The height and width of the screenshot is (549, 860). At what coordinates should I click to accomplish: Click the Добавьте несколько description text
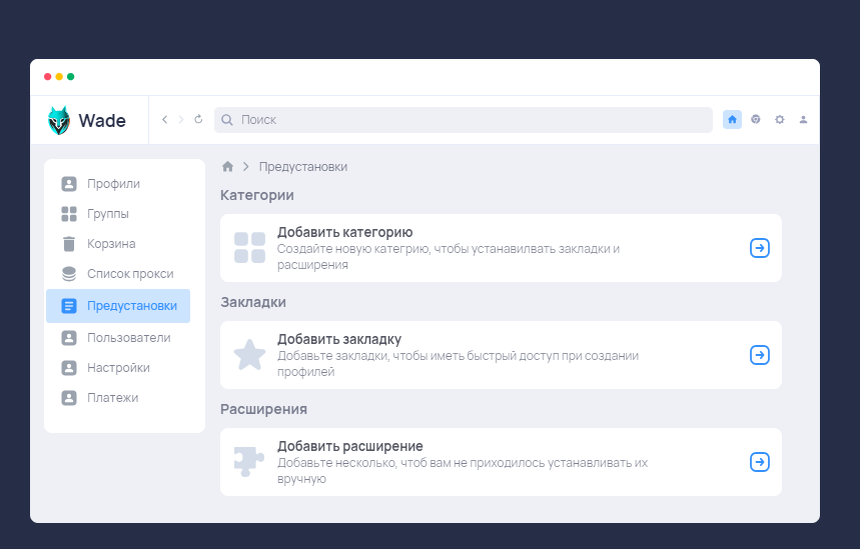tap(462, 471)
